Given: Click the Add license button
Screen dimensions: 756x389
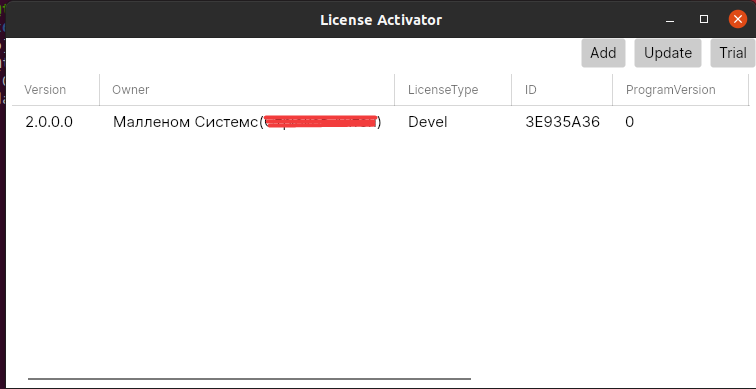Looking at the screenshot, I should point(603,53).
